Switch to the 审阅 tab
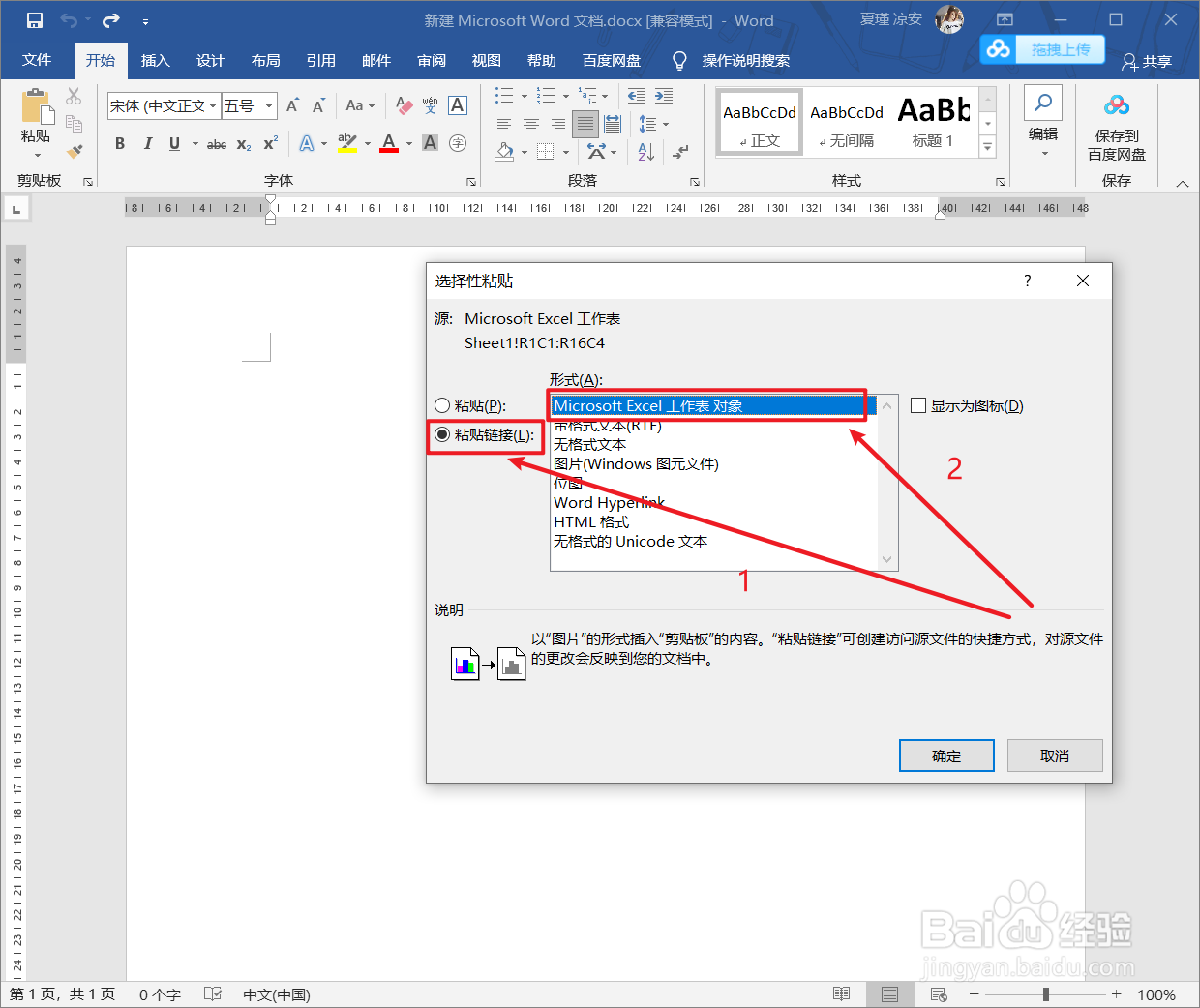The height and width of the screenshot is (1008, 1200). tap(432, 60)
